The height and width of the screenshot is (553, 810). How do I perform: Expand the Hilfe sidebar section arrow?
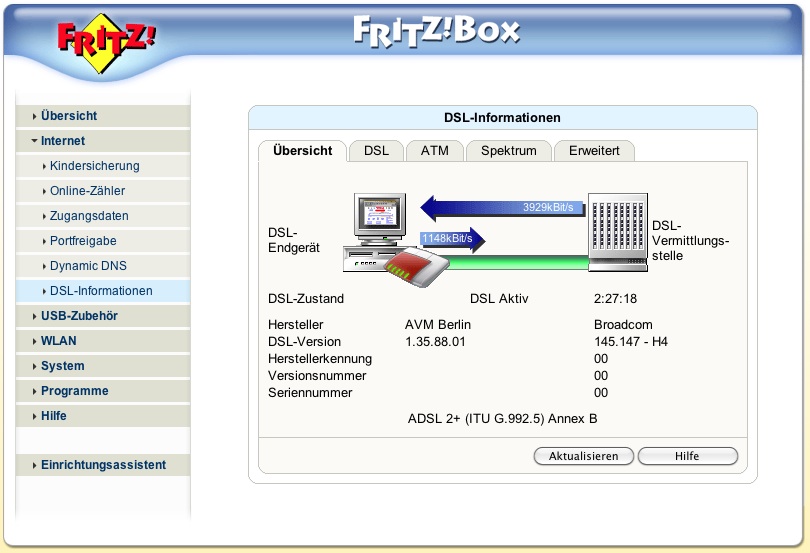click(35, 416)
